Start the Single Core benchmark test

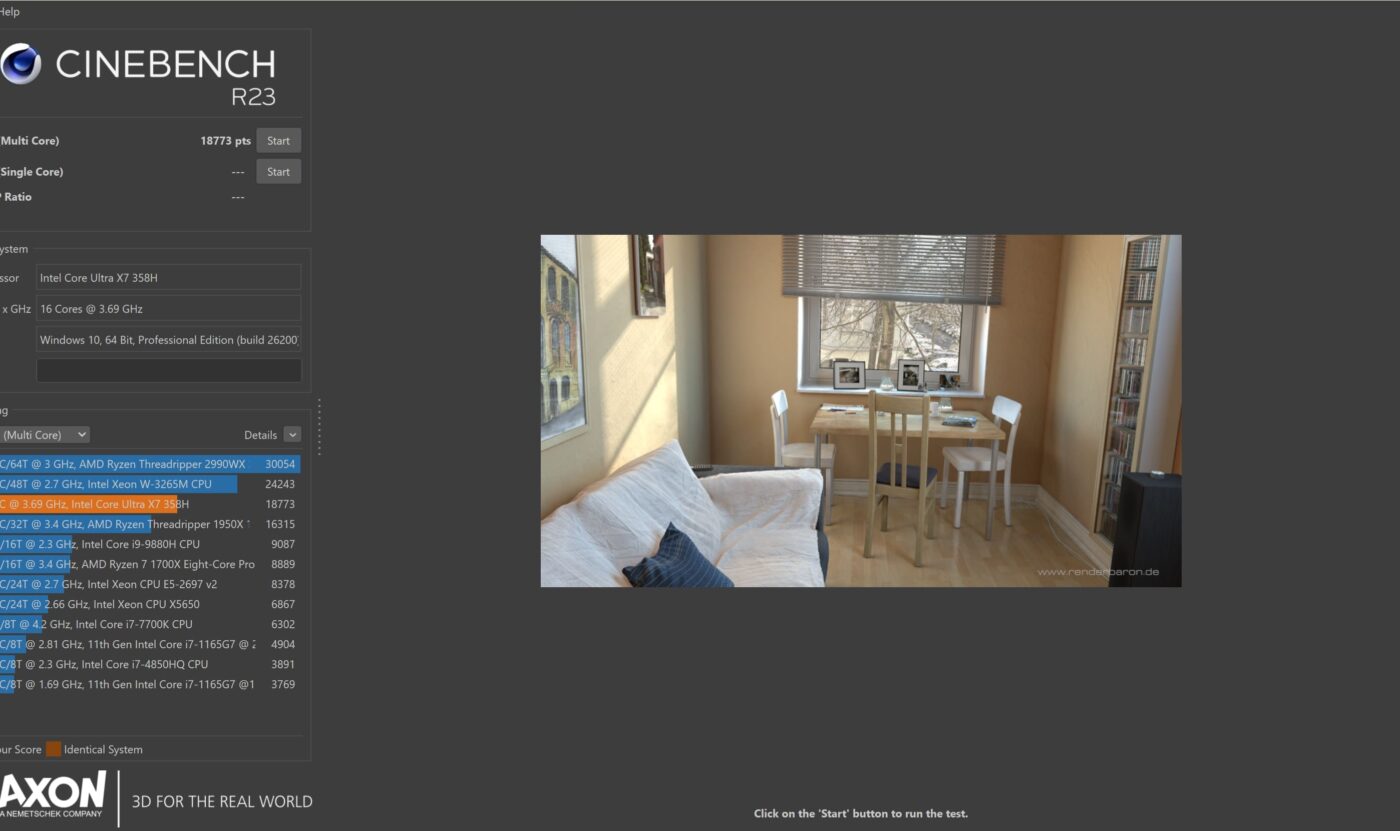(278, 172)
